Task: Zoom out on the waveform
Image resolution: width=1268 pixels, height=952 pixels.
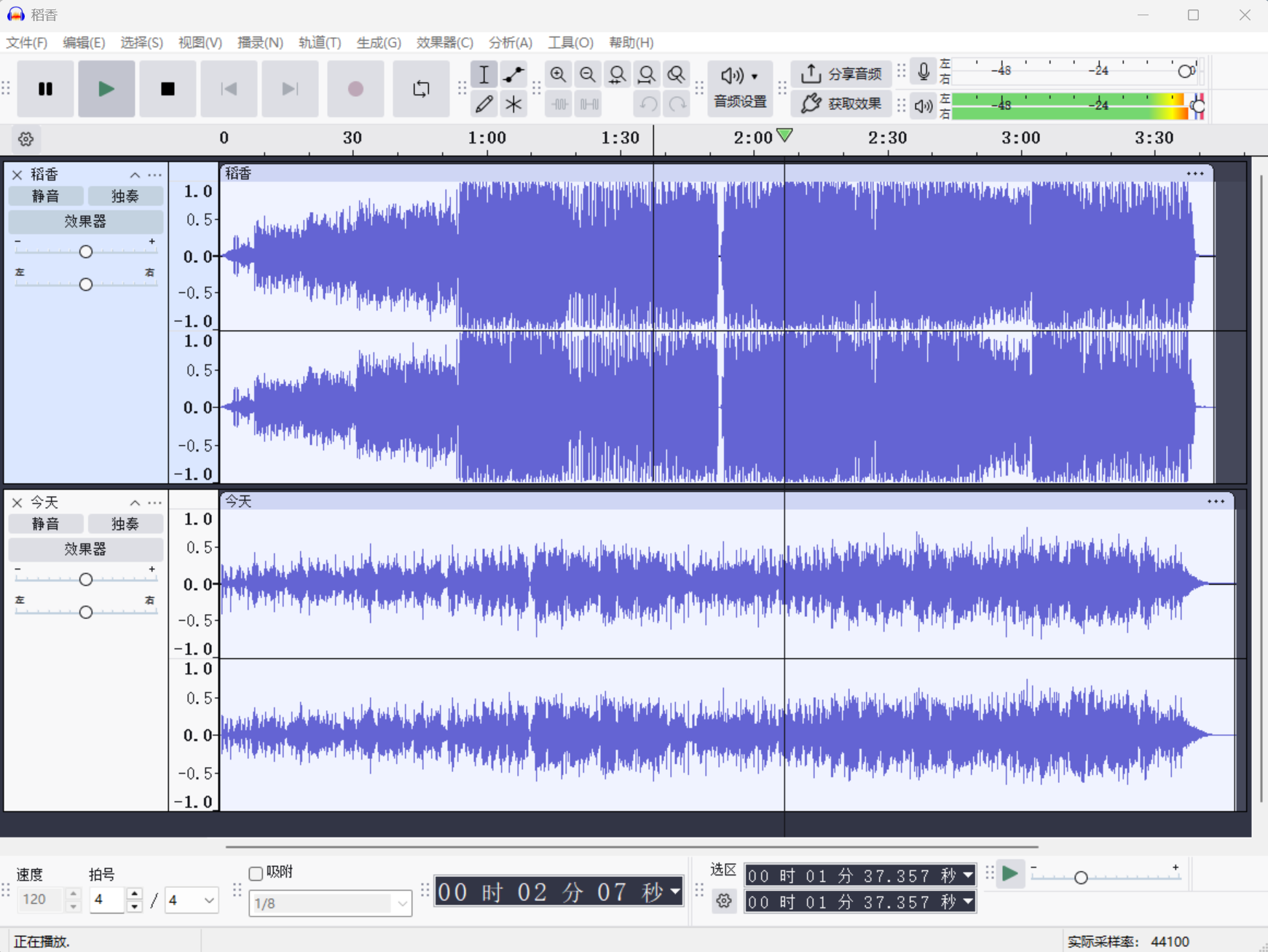Action: (x=587, y=74)
